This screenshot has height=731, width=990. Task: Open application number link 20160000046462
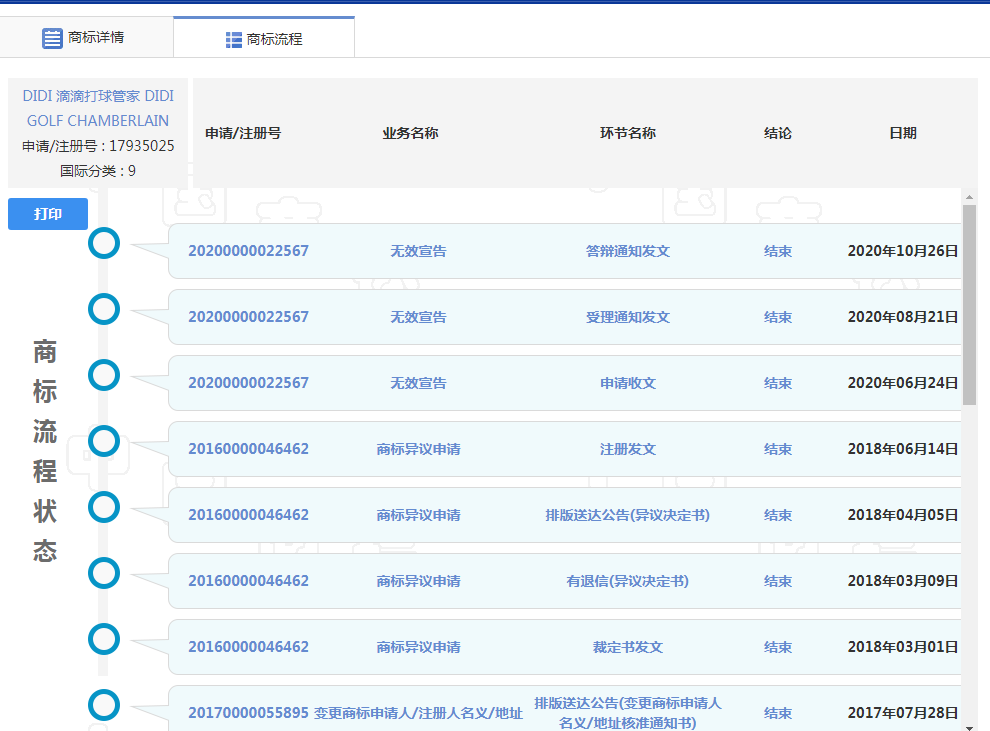[249, 449]
